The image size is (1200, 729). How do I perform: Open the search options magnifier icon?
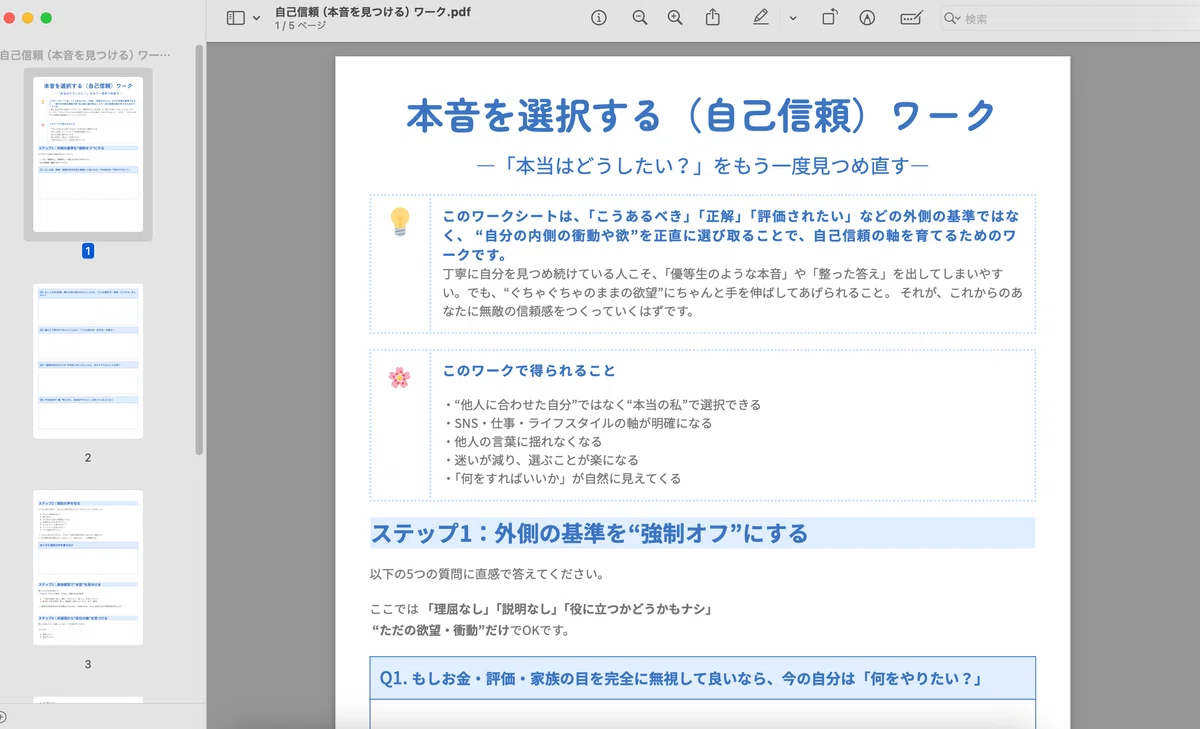click(x=952, y=18)
